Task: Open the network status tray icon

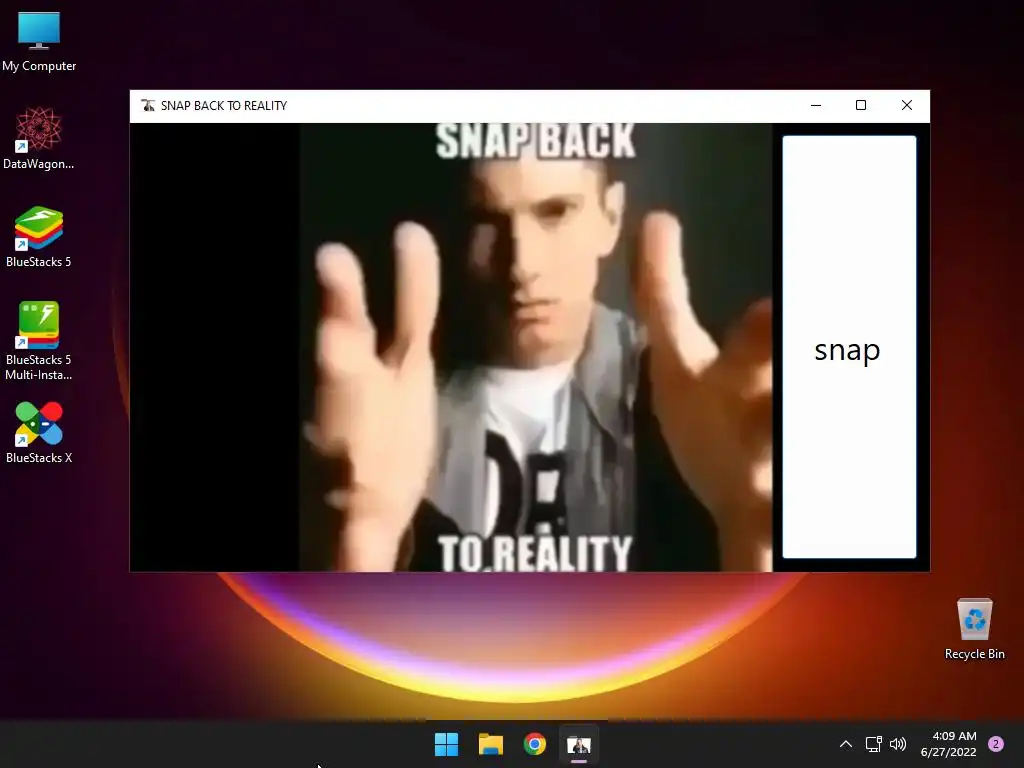Action: tap(873, 744)
